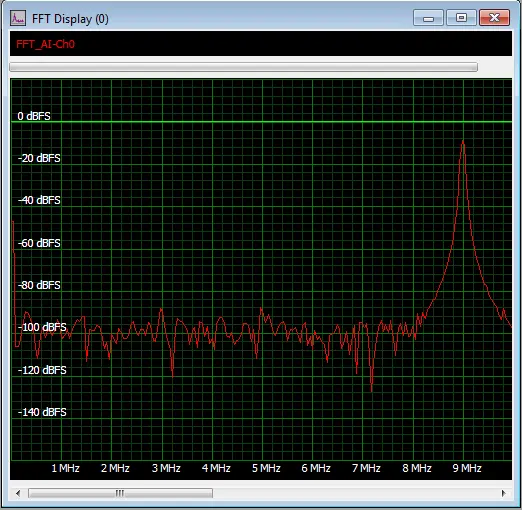Viewport: 522px width, 510px height.
Task: Click the 6 MHz frequency label
Action: pos(316,468)
